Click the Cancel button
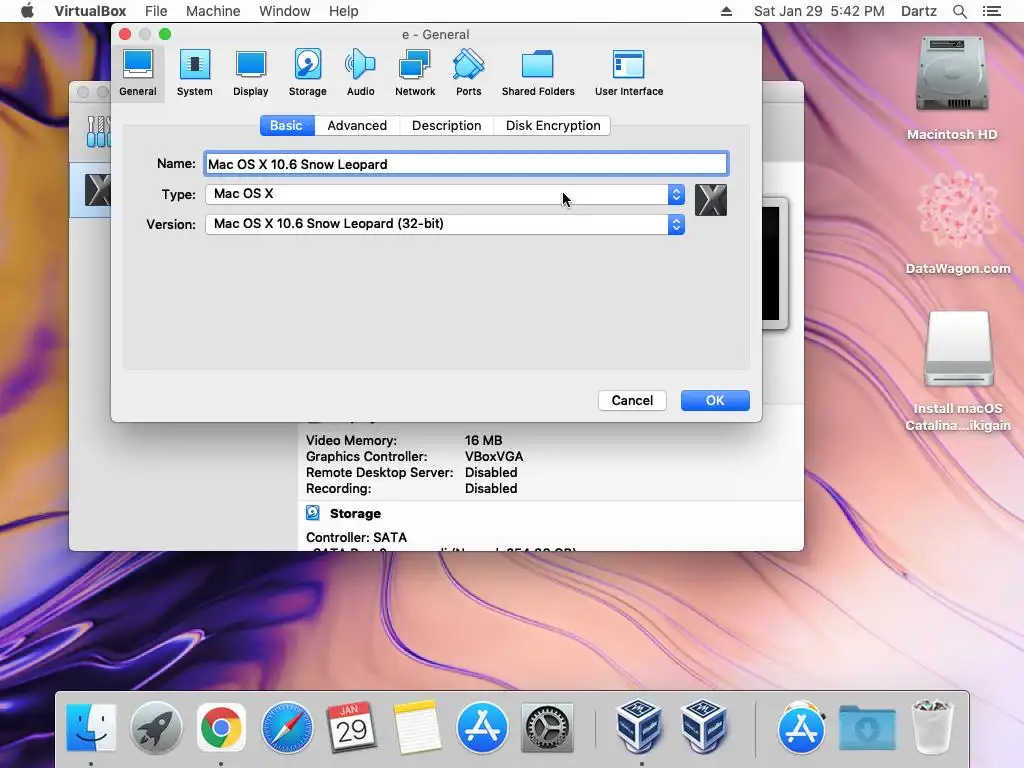 pyautogui.click(x=632, y=400)
